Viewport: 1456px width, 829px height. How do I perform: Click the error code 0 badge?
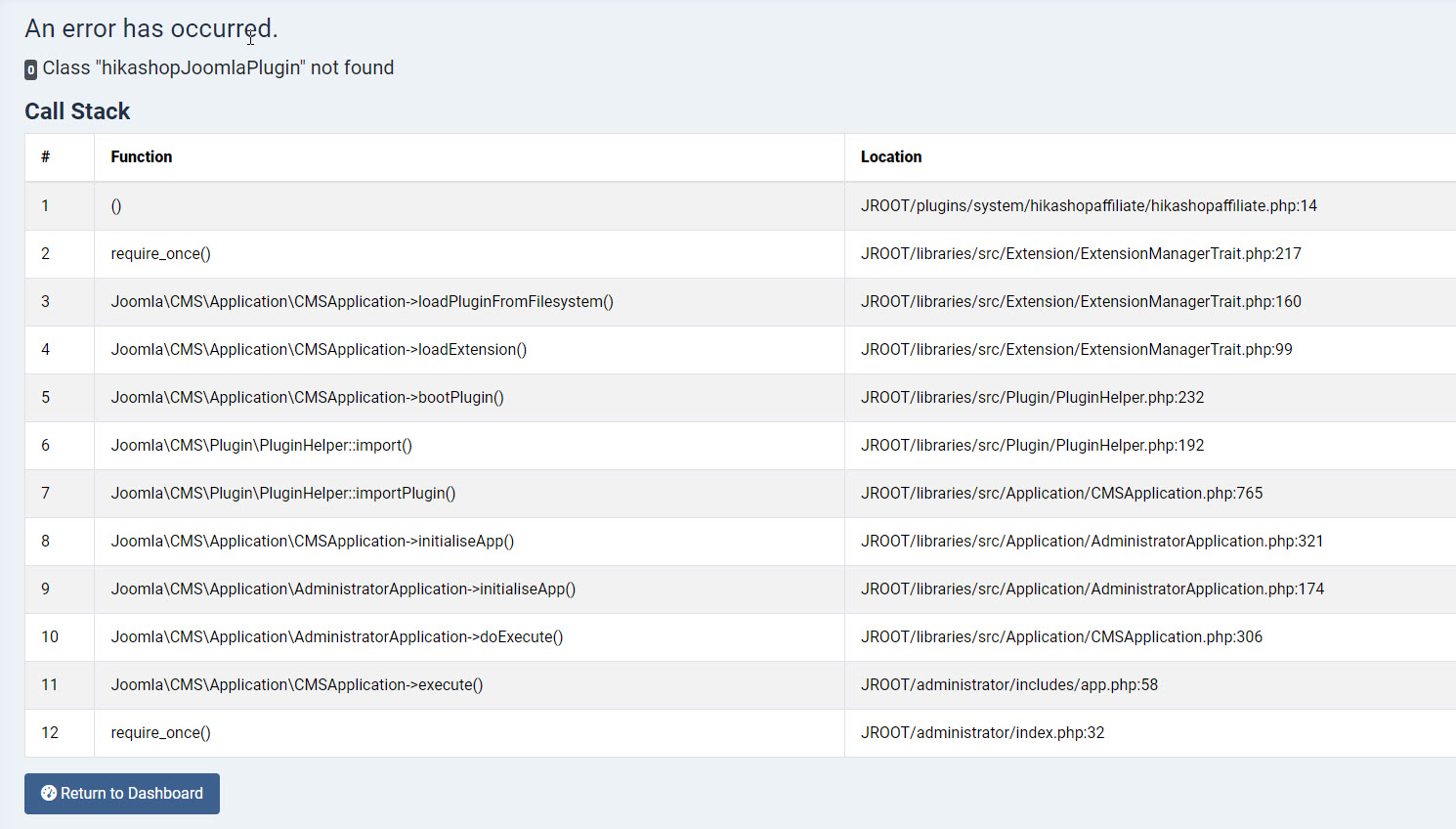pos(31,69)
